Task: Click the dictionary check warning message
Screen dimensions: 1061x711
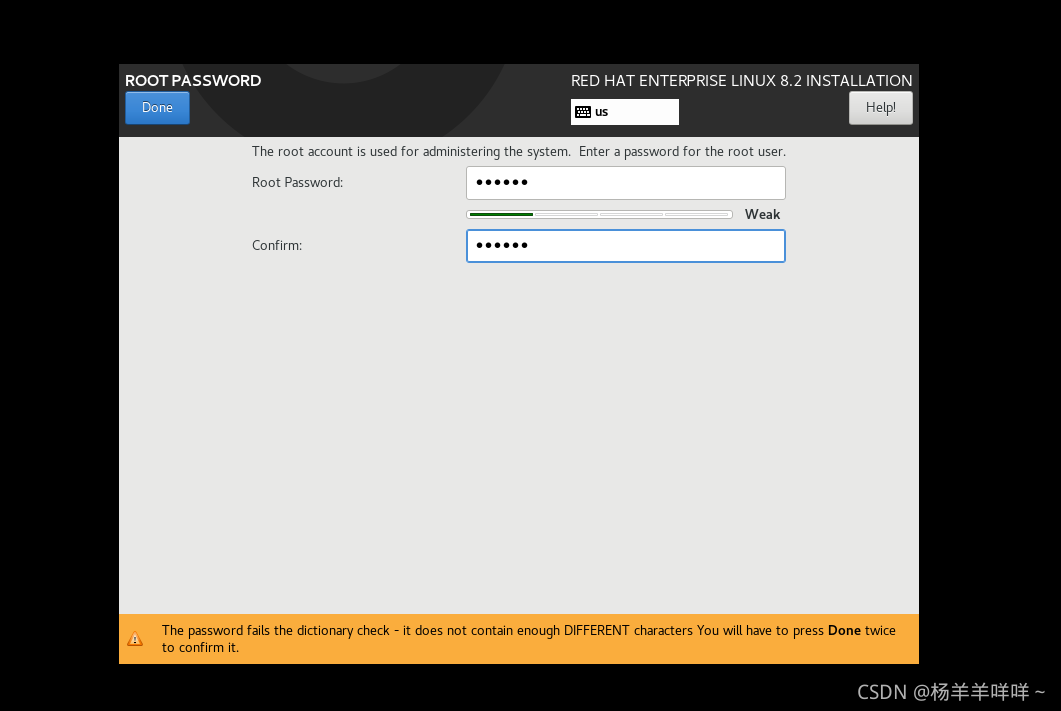Action: tap(528, 639)
